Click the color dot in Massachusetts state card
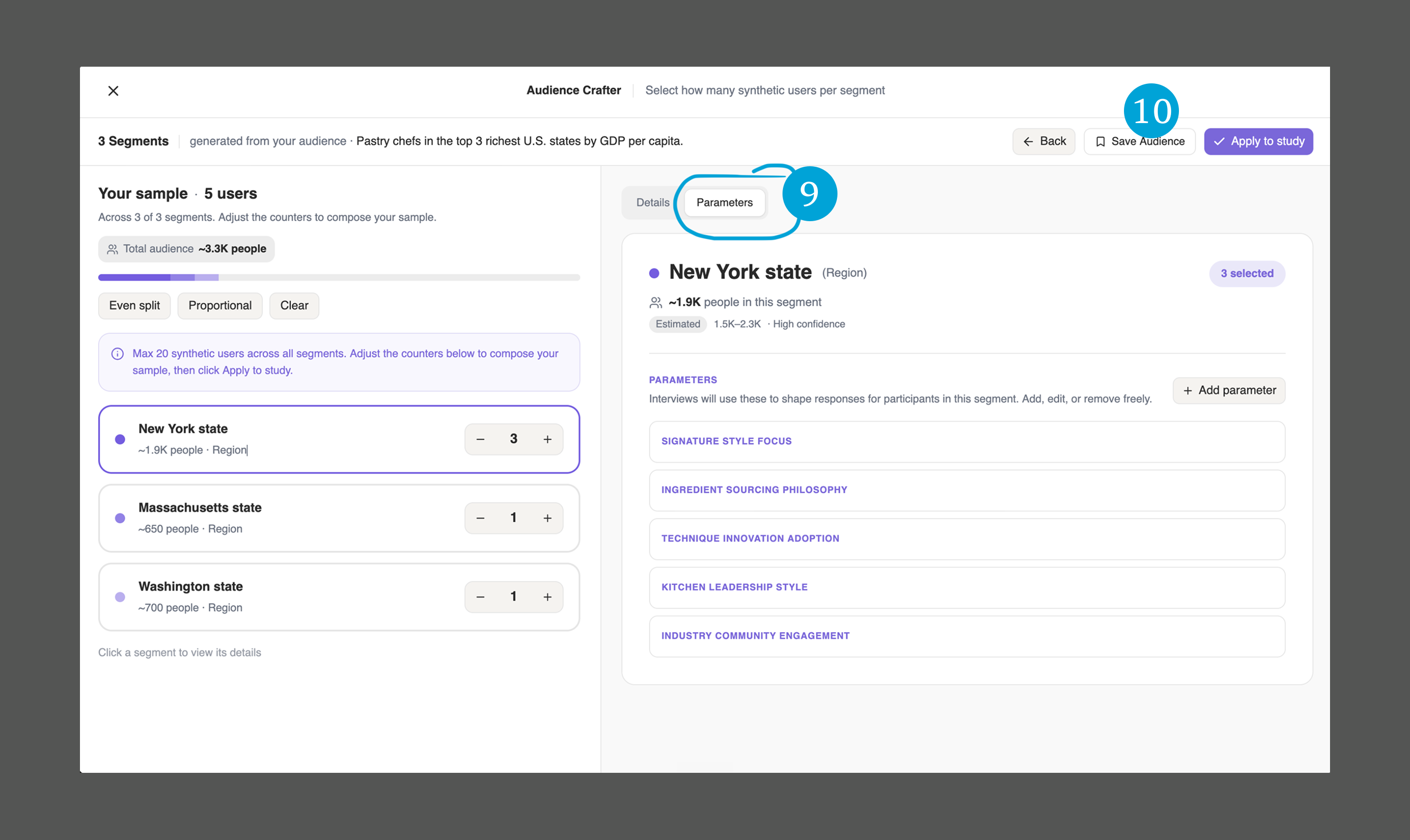 (x=120, y=518)
